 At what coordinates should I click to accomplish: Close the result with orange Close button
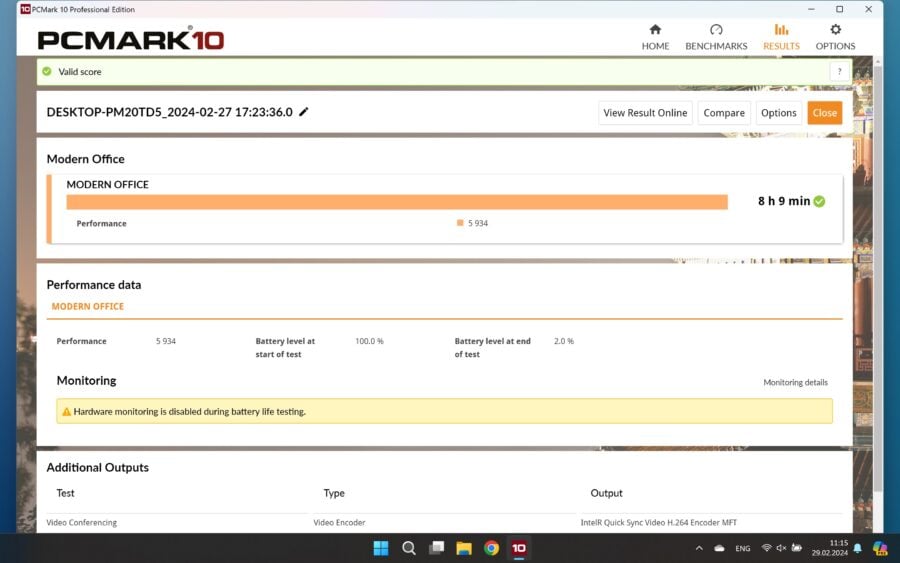click(x=824, y=113)
